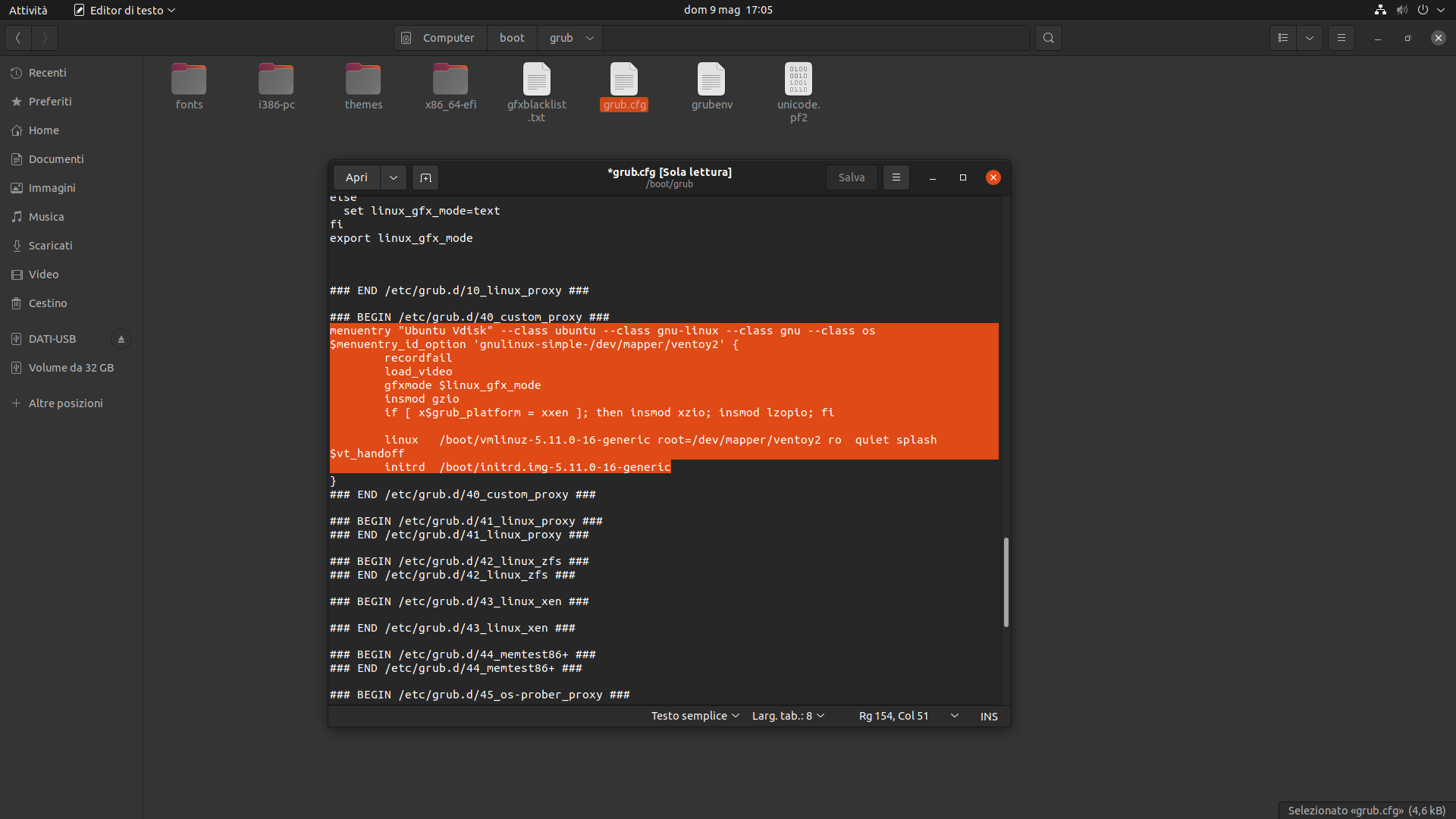The image size is (1456, 819).
Task: Open Preferiti in sidebar
Action: coord(71,102)
